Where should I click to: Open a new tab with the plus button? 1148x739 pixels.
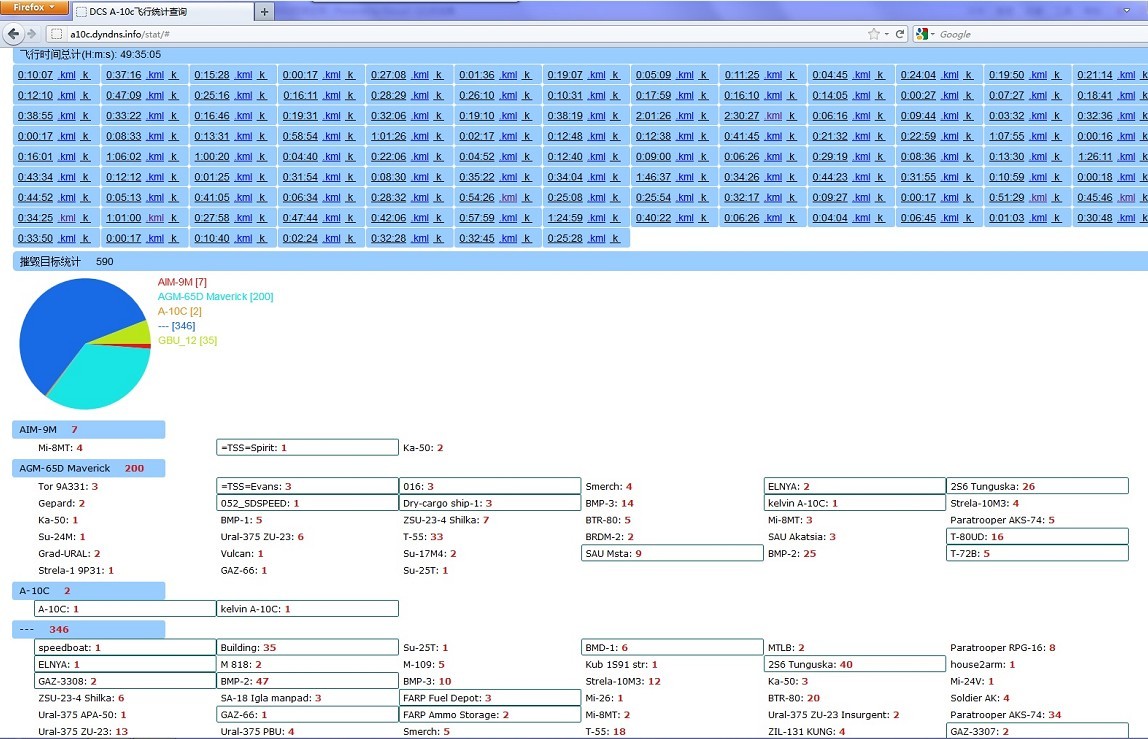pyautogui.click(x=264, y=11)
